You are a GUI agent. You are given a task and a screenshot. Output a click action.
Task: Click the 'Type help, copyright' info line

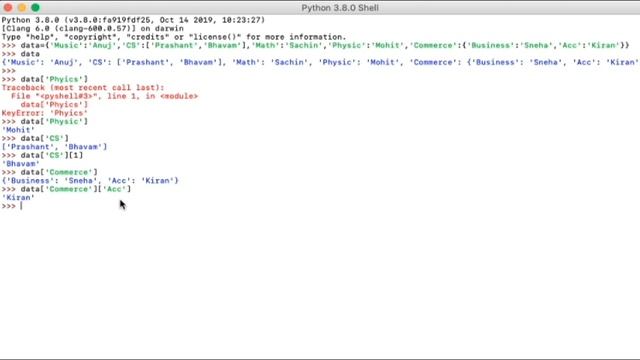click(x=173, y=37)
